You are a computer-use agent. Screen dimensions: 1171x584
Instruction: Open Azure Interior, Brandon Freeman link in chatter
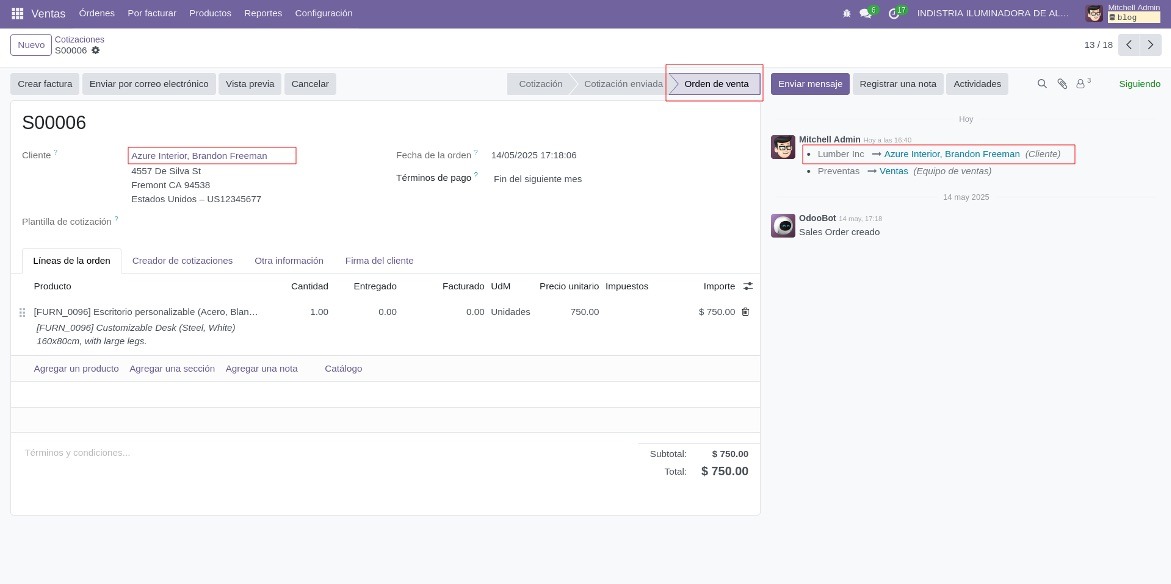951,154
